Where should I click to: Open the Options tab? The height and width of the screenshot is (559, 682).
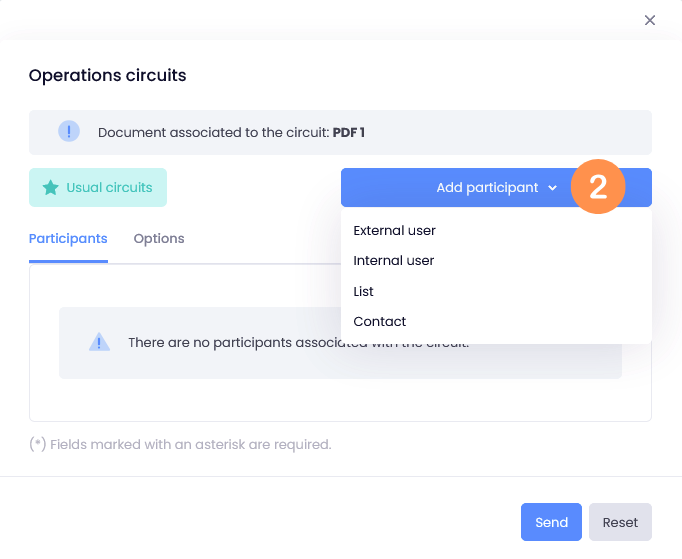(x=159, y=238)
